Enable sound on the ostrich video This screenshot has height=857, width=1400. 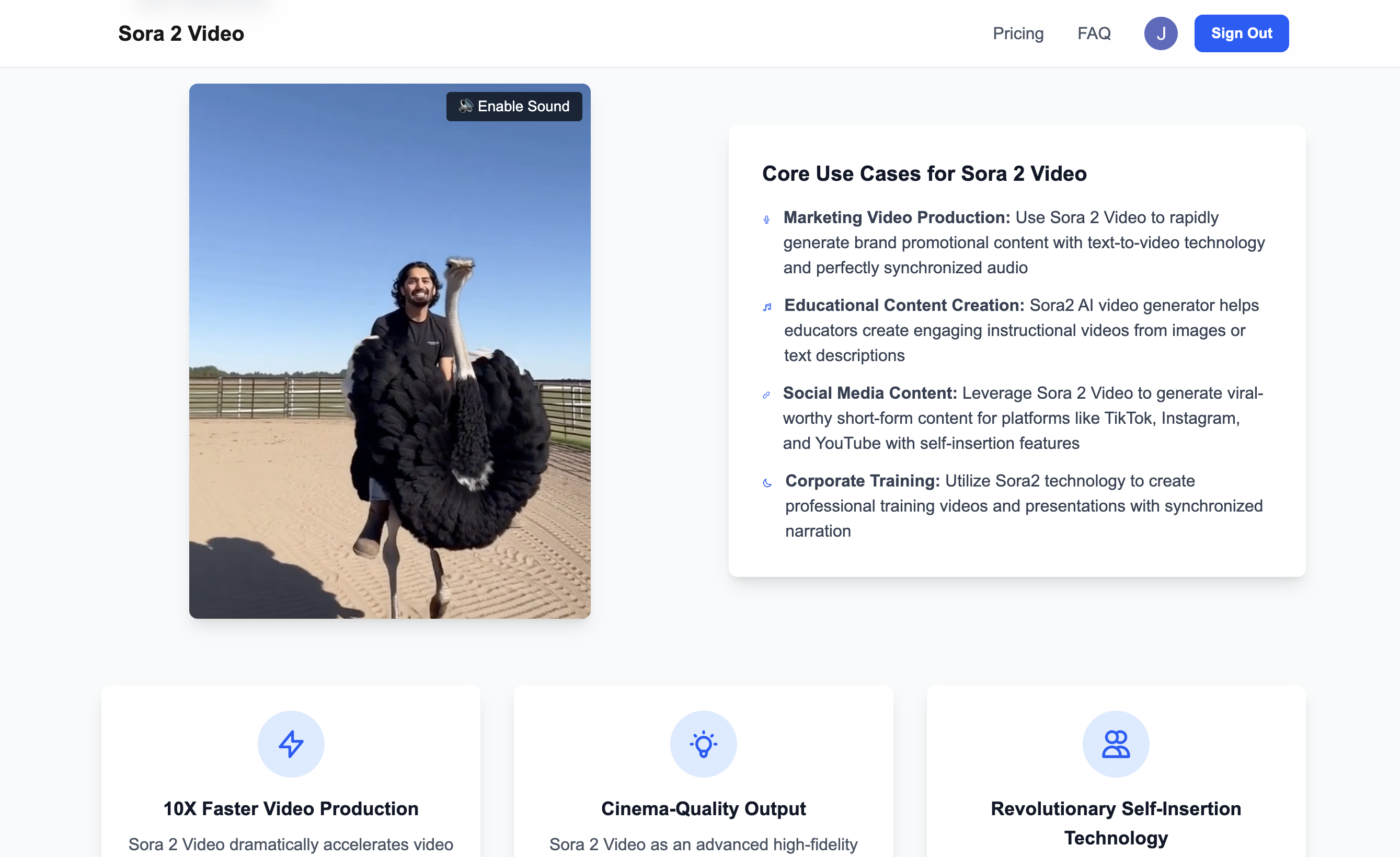pos(523,106)
